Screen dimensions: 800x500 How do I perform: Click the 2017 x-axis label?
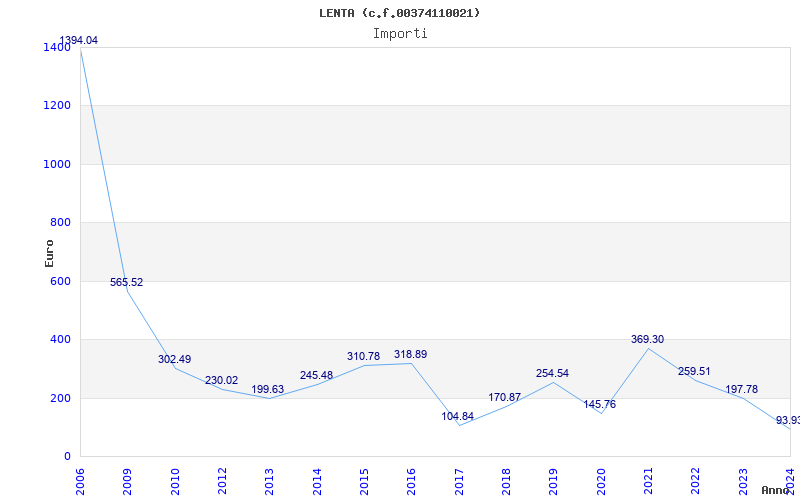(x=459, y=481)
